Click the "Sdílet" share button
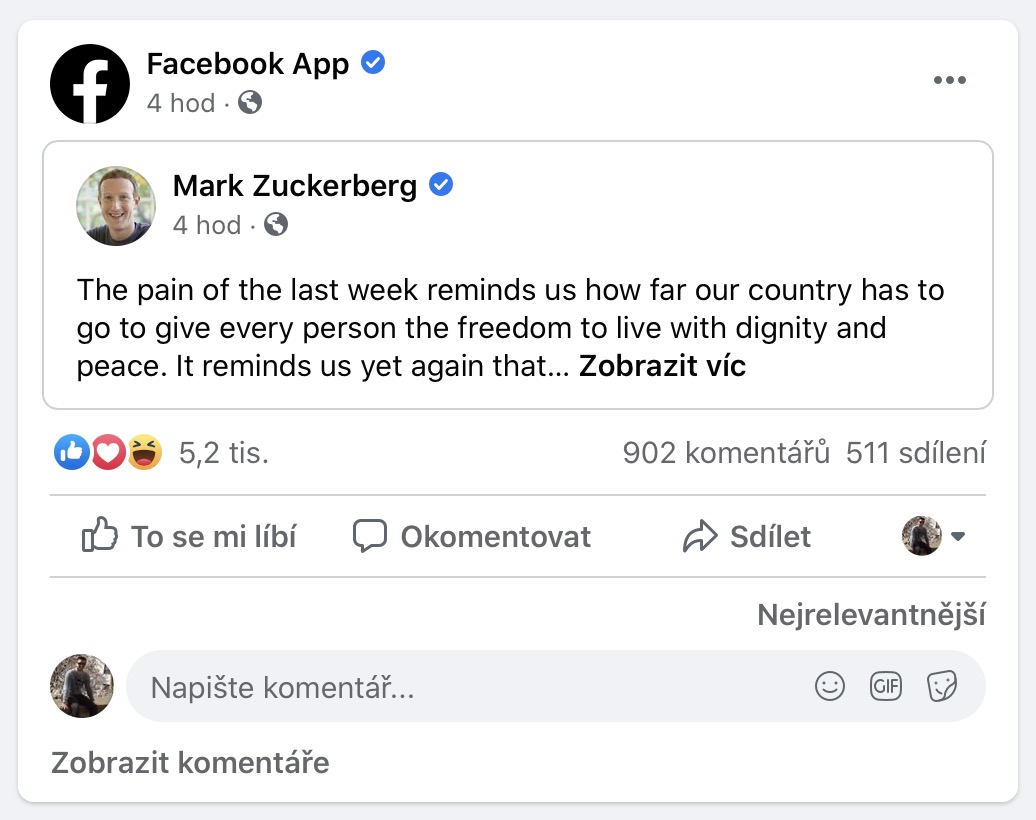The width and height of the screenshot is (1036, 820). (x=746, y=537)
